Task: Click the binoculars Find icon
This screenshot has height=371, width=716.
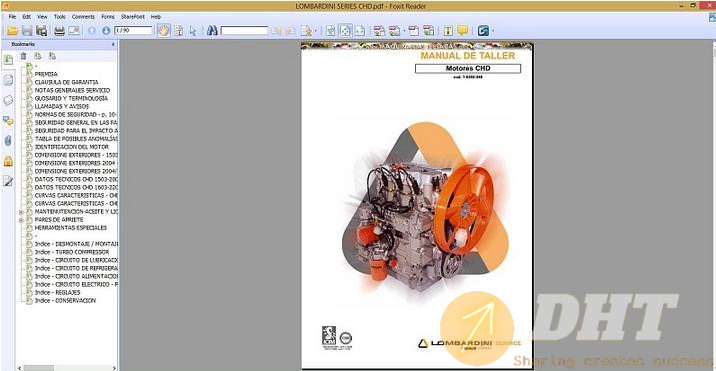Action: click(212, 31)
